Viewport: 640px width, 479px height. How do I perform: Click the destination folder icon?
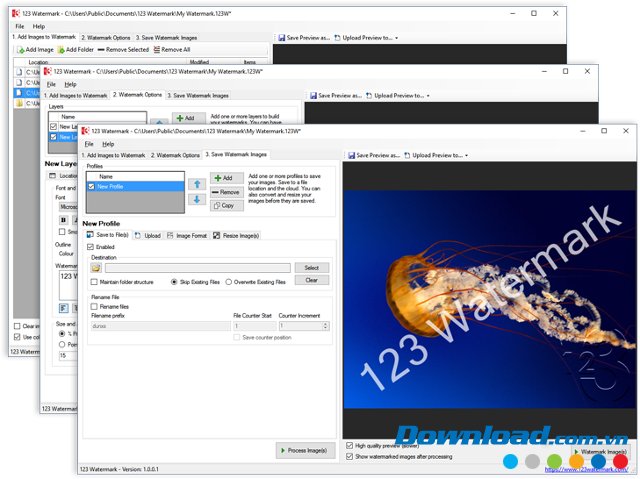click(96, 268)
